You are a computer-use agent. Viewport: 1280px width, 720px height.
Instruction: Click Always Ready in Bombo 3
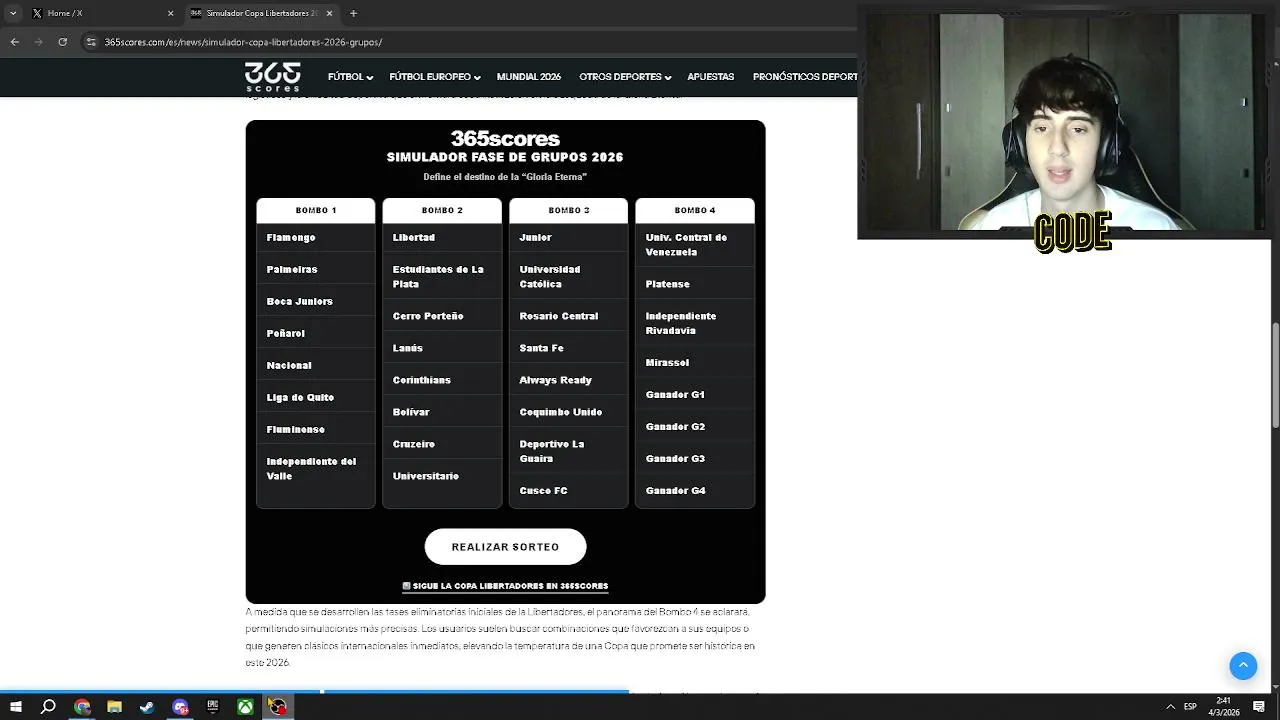(556, 380)
